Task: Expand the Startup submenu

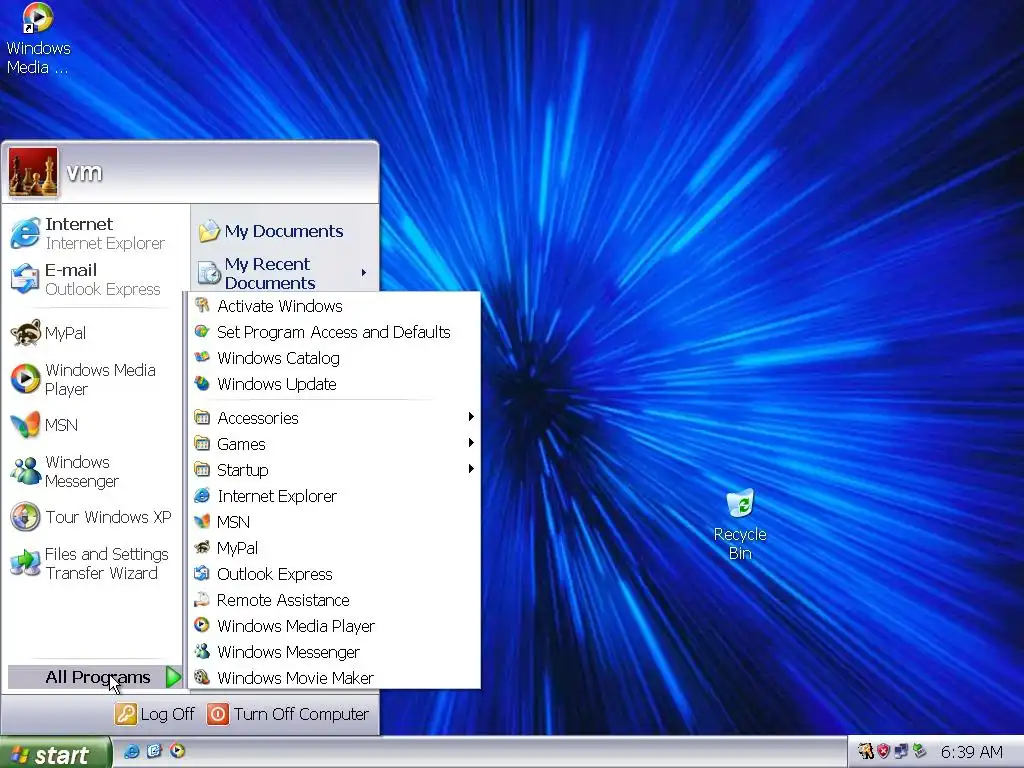Action: (x=334, y=470)
